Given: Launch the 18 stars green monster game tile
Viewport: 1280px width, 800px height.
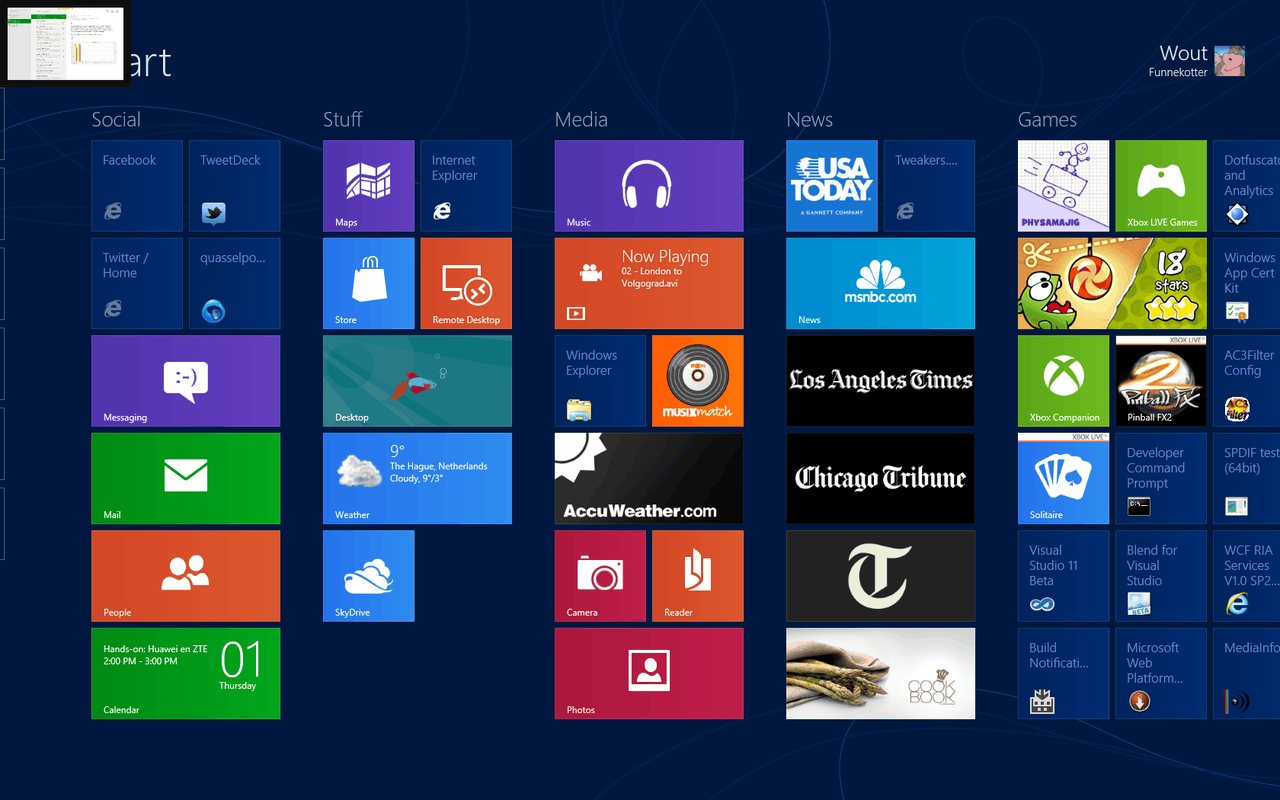Looking at the screenshot, I should point(1113,283).
